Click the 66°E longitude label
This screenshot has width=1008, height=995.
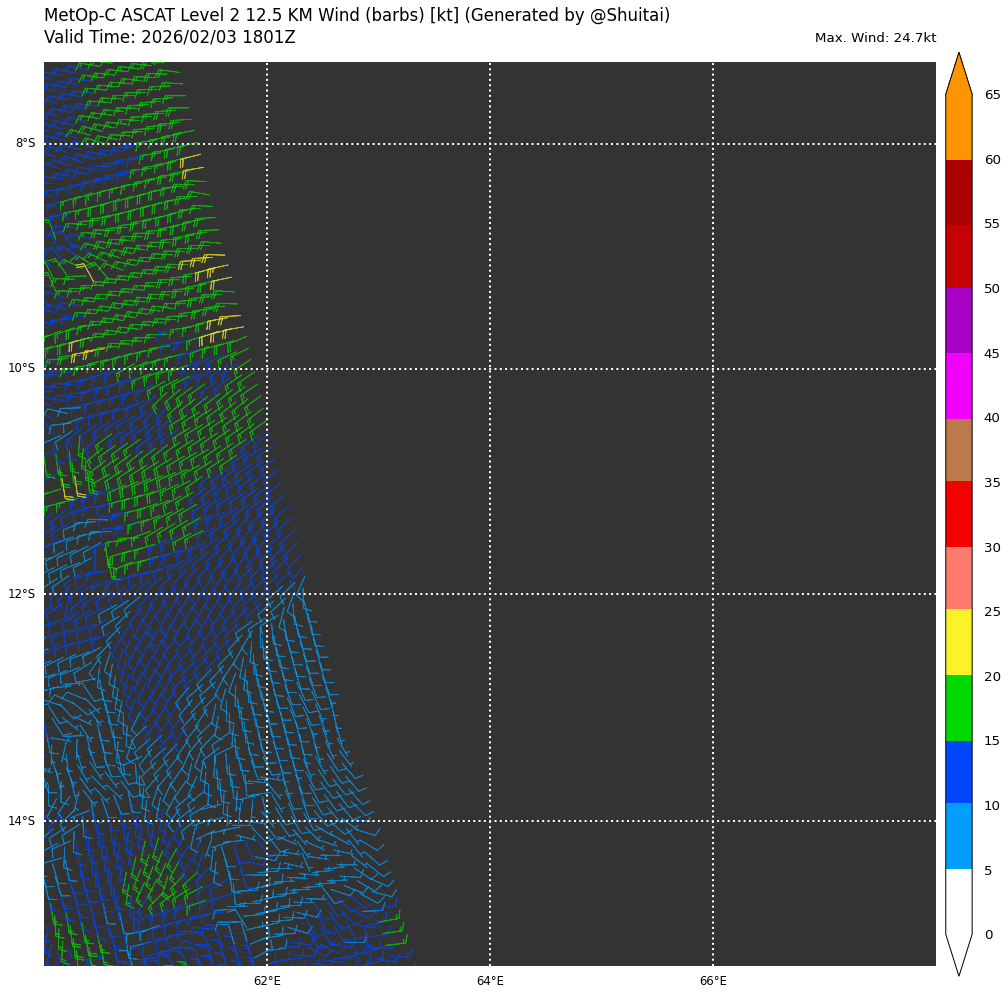(713, 981)
